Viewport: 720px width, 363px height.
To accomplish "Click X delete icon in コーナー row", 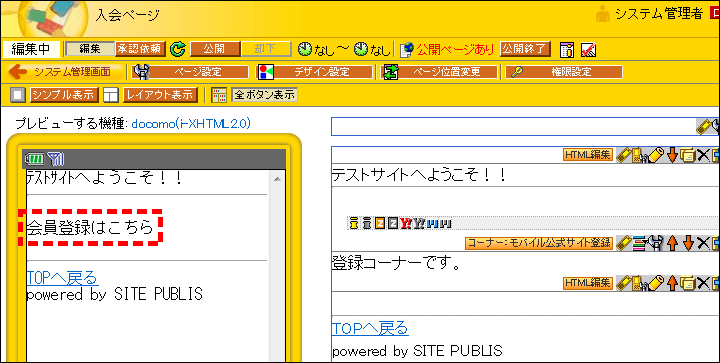I will [x=703, y=243].
